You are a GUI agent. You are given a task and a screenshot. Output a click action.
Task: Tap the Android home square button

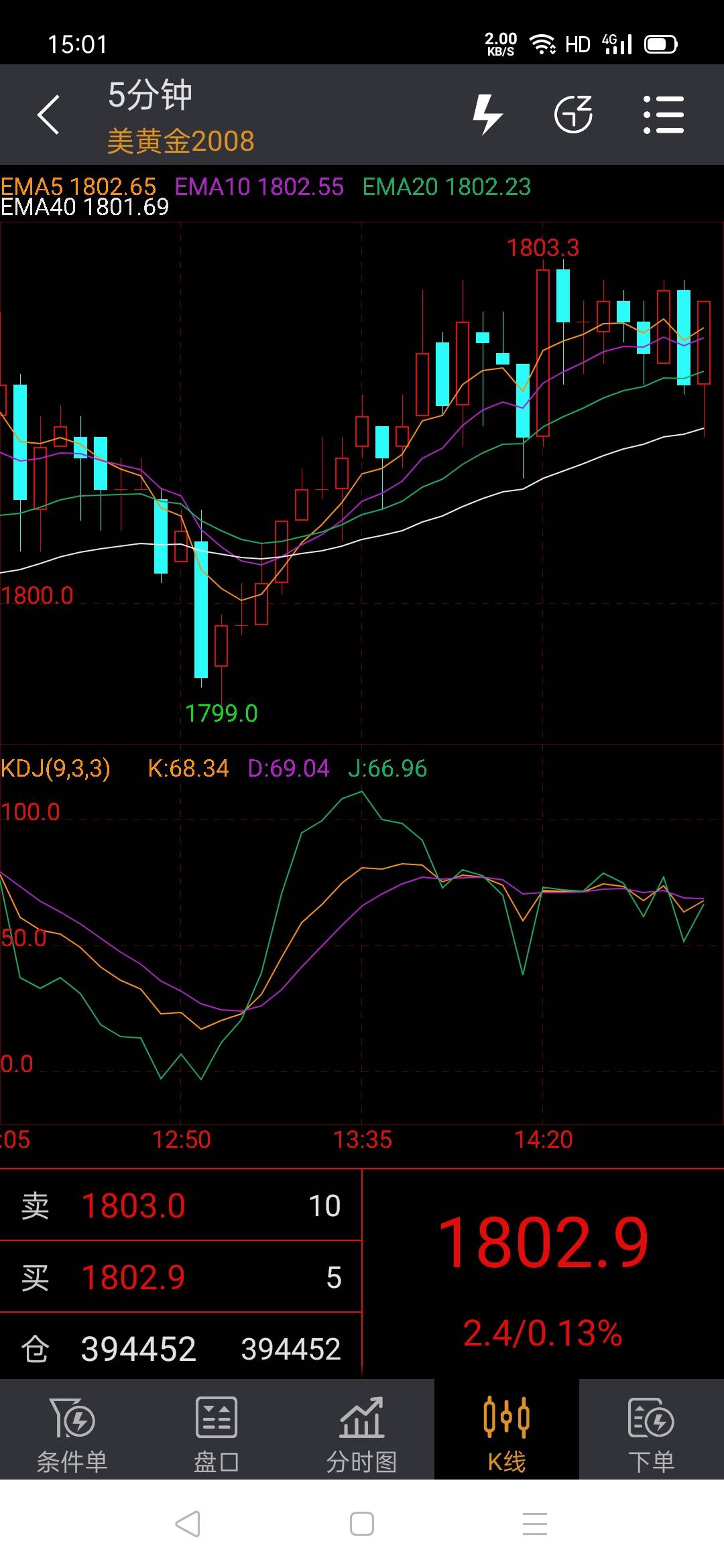pos(362,1524)
